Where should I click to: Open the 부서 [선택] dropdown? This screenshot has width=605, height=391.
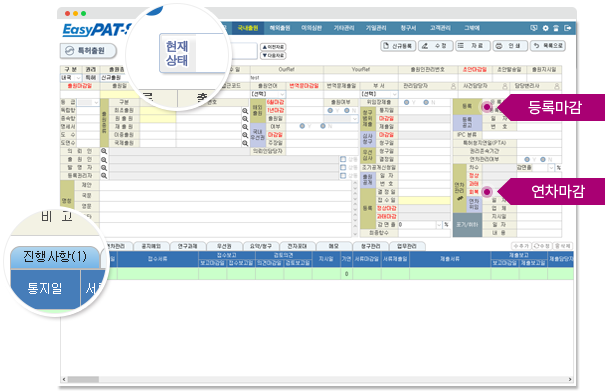tap(379, 94)
